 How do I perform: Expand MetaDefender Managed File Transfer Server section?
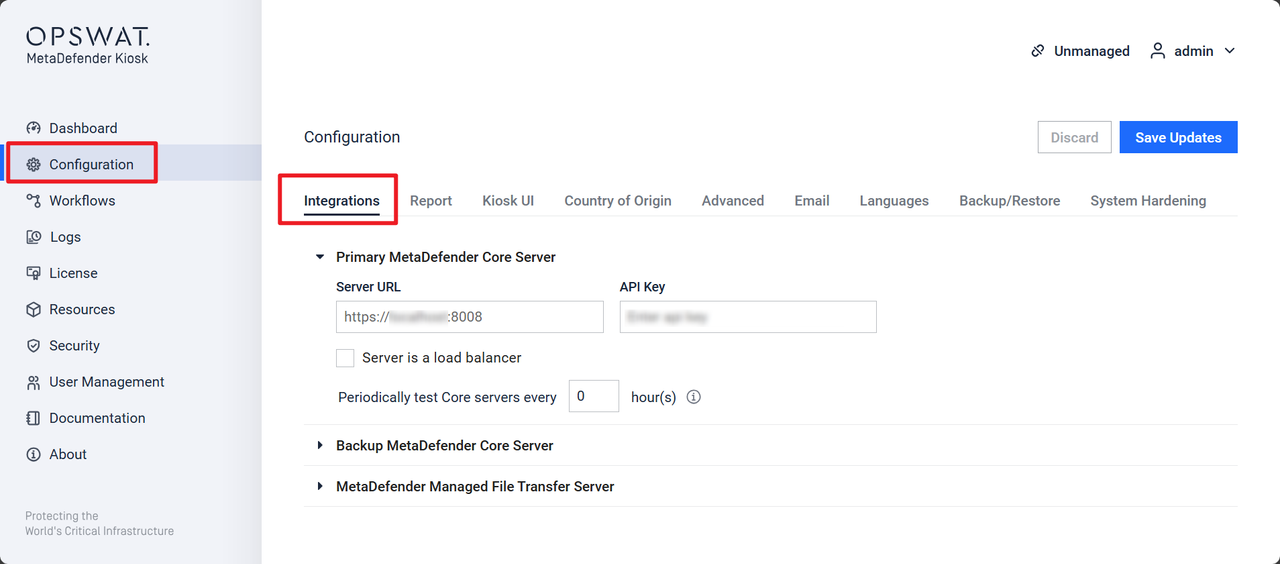320,486
